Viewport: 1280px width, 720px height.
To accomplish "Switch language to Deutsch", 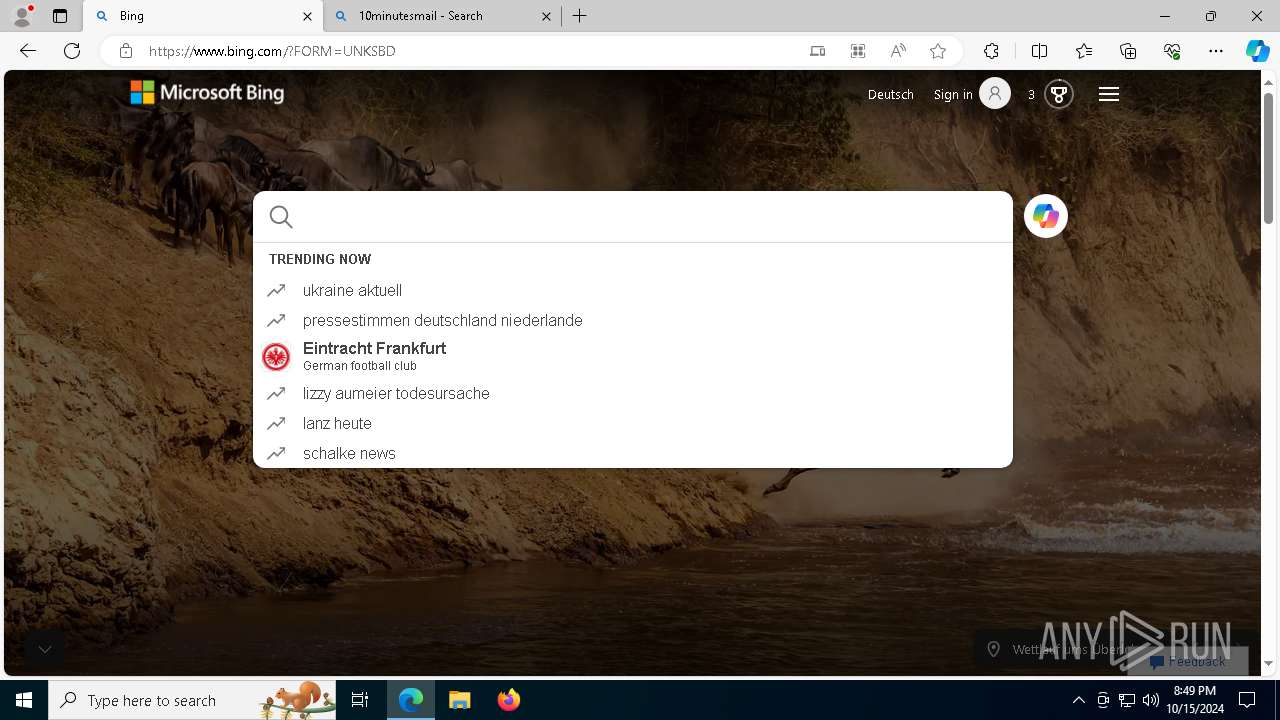I will [891, 94].
